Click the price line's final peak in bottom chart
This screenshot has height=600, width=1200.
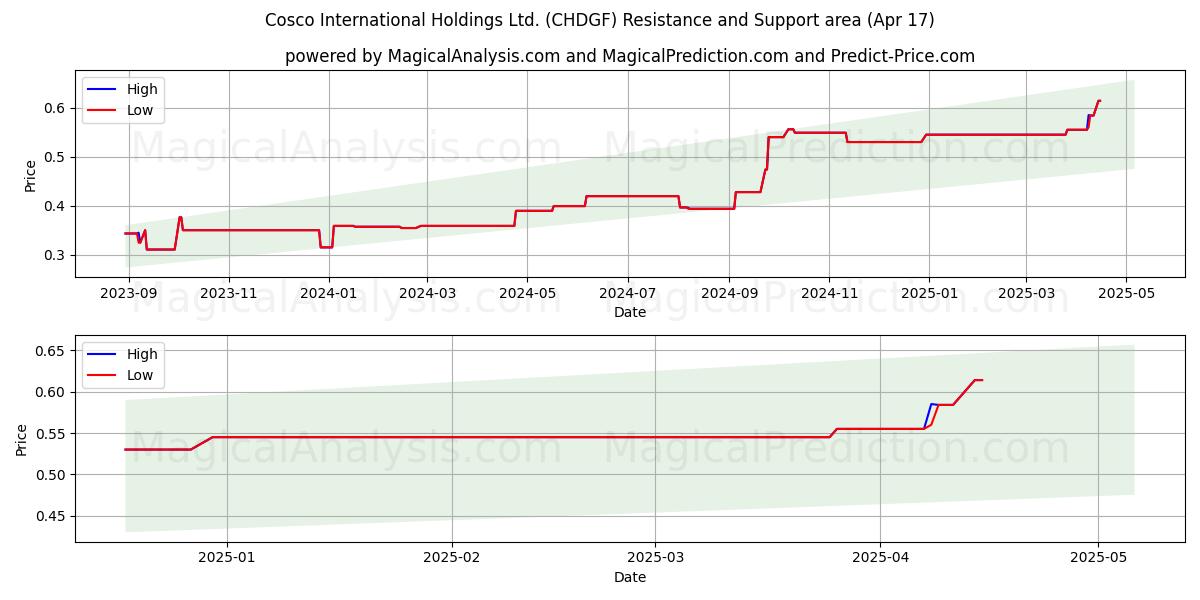tap(978, 380)
